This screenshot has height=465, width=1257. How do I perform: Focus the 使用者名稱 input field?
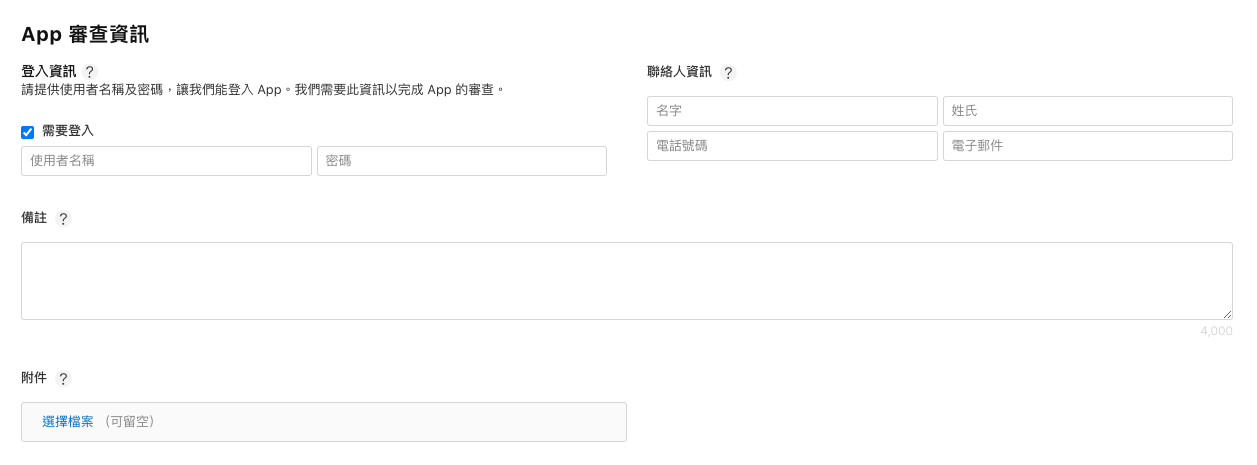tap(166, 161)
